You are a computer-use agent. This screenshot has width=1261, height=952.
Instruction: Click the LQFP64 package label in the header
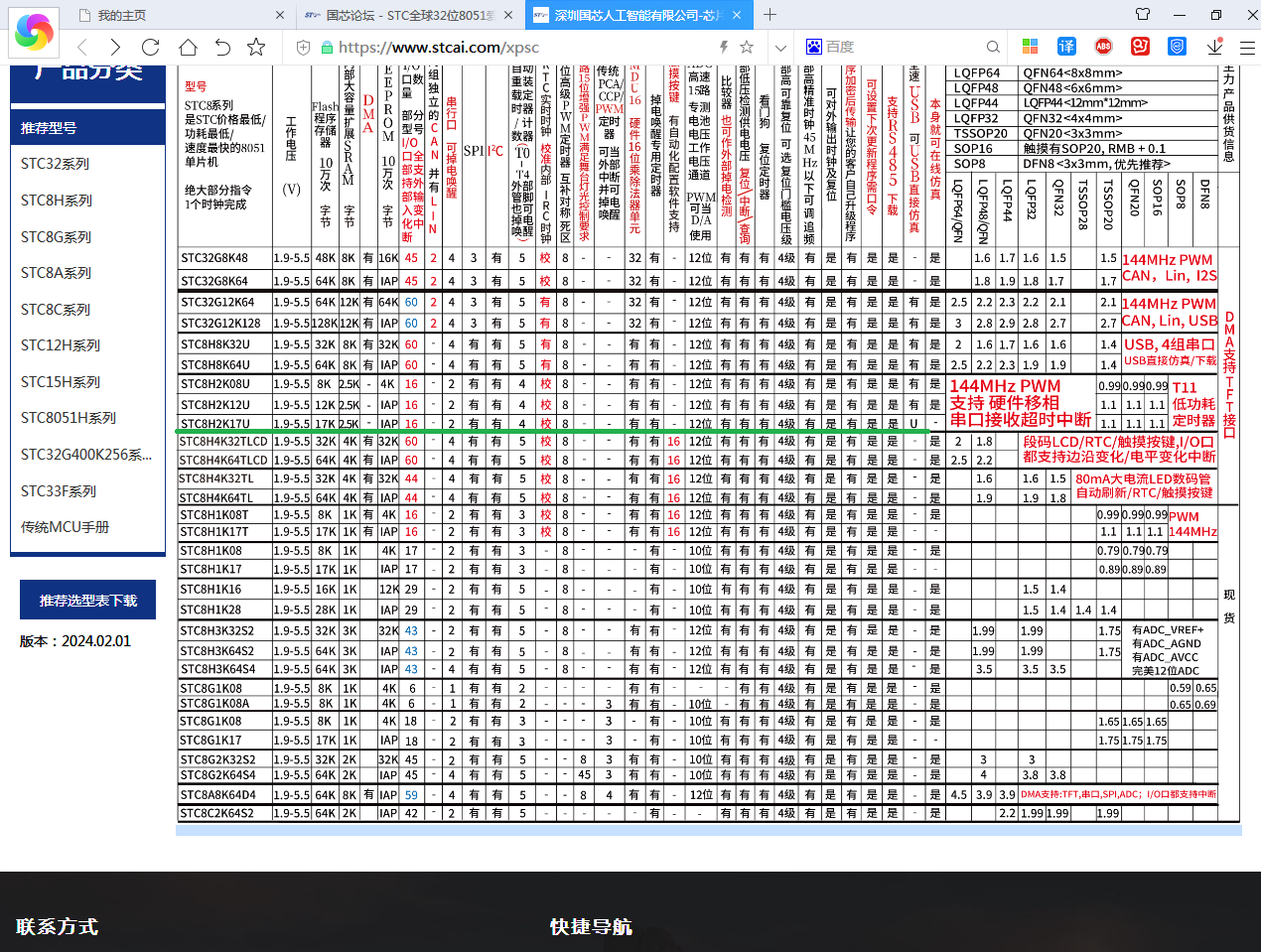(977, 72)
